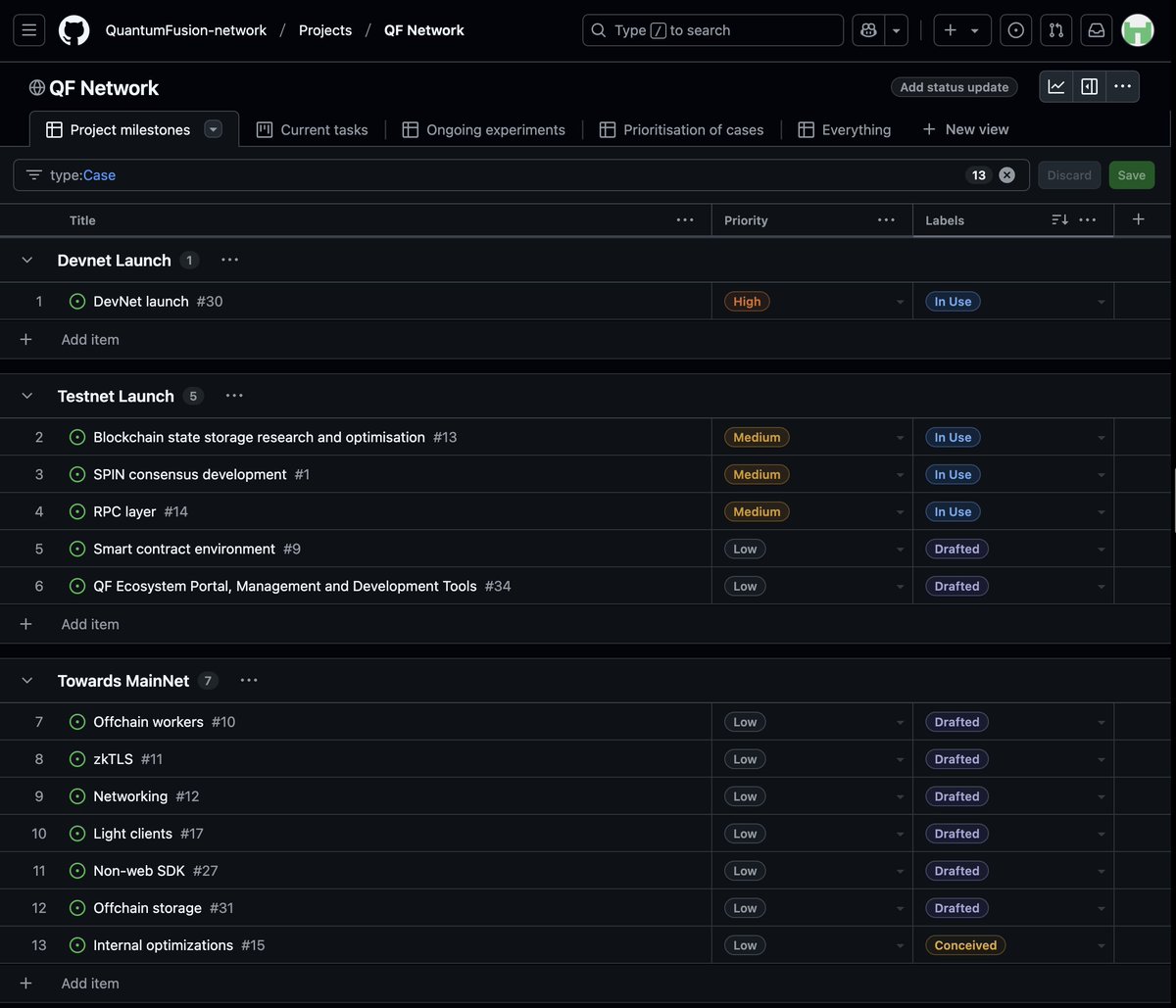Create a New view

click(x=965, y=129)
